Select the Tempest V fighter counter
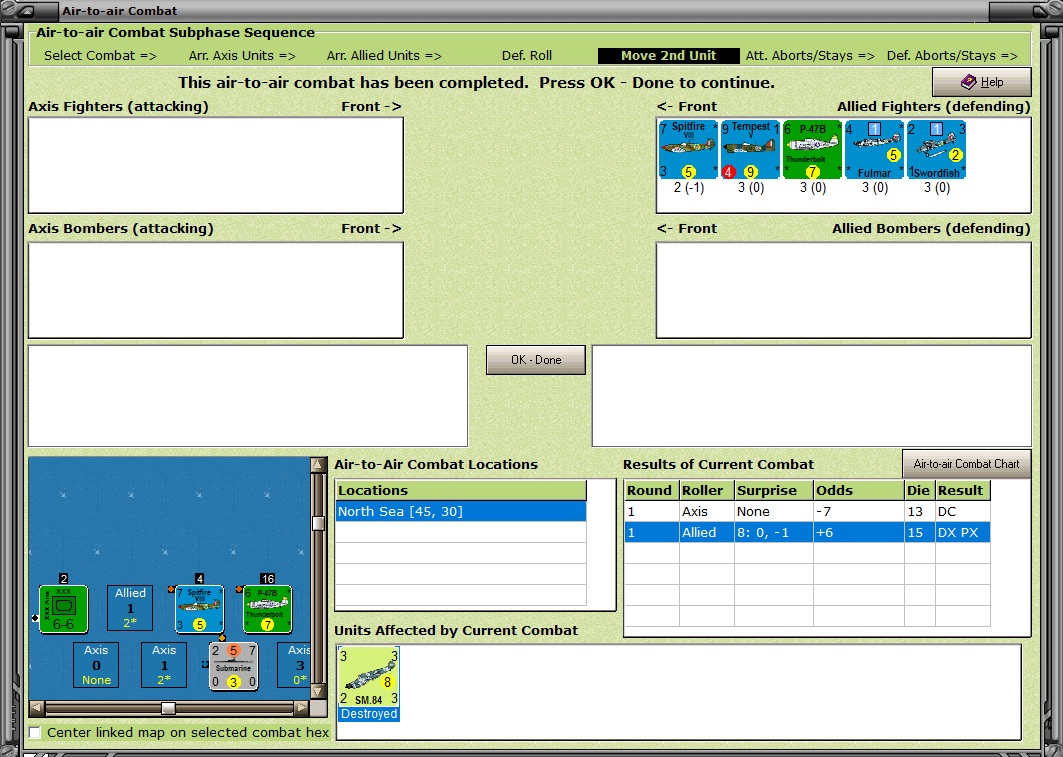The image size is (1063, 757). (750, 150)
